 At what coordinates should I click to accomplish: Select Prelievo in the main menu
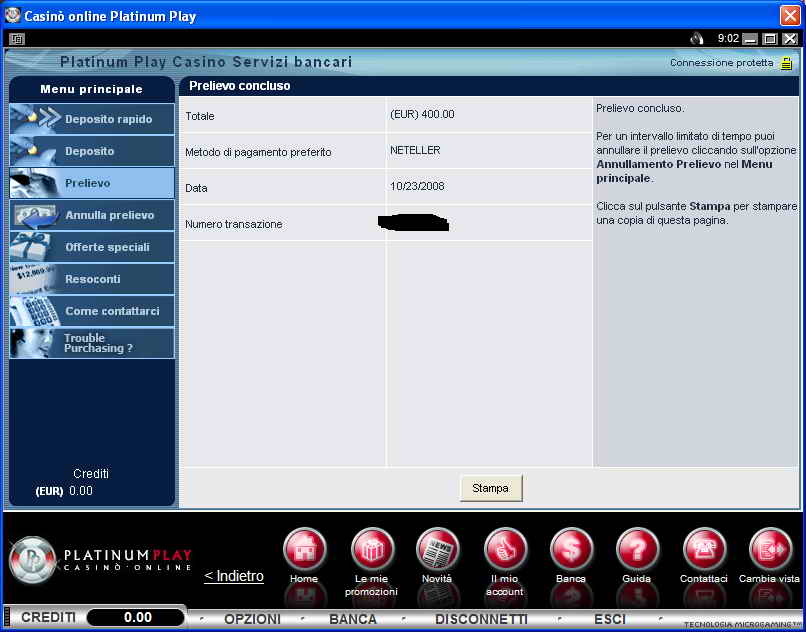point(92,183)
